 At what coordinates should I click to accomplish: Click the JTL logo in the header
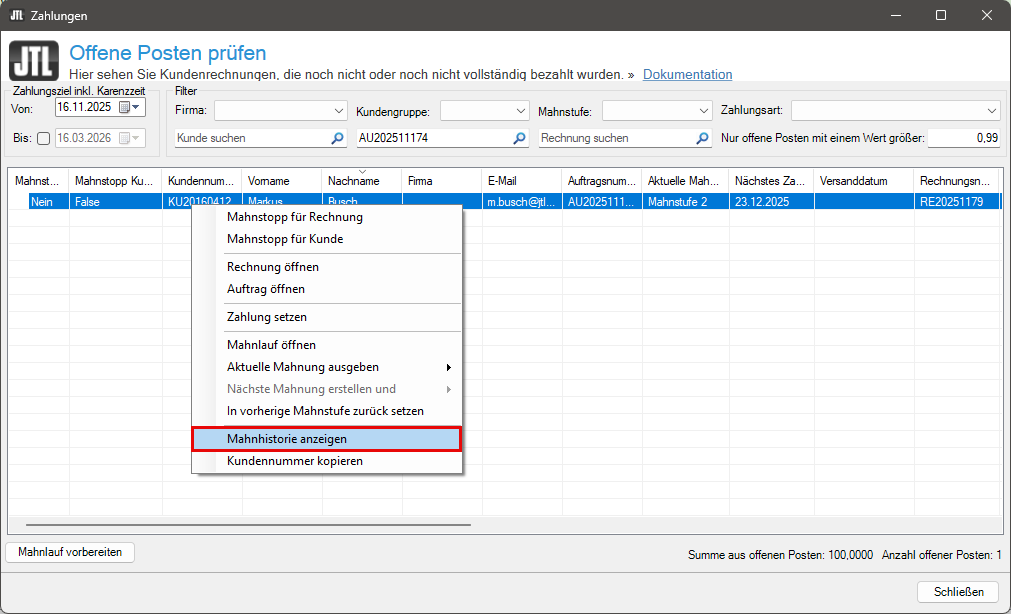click(33, 61)
